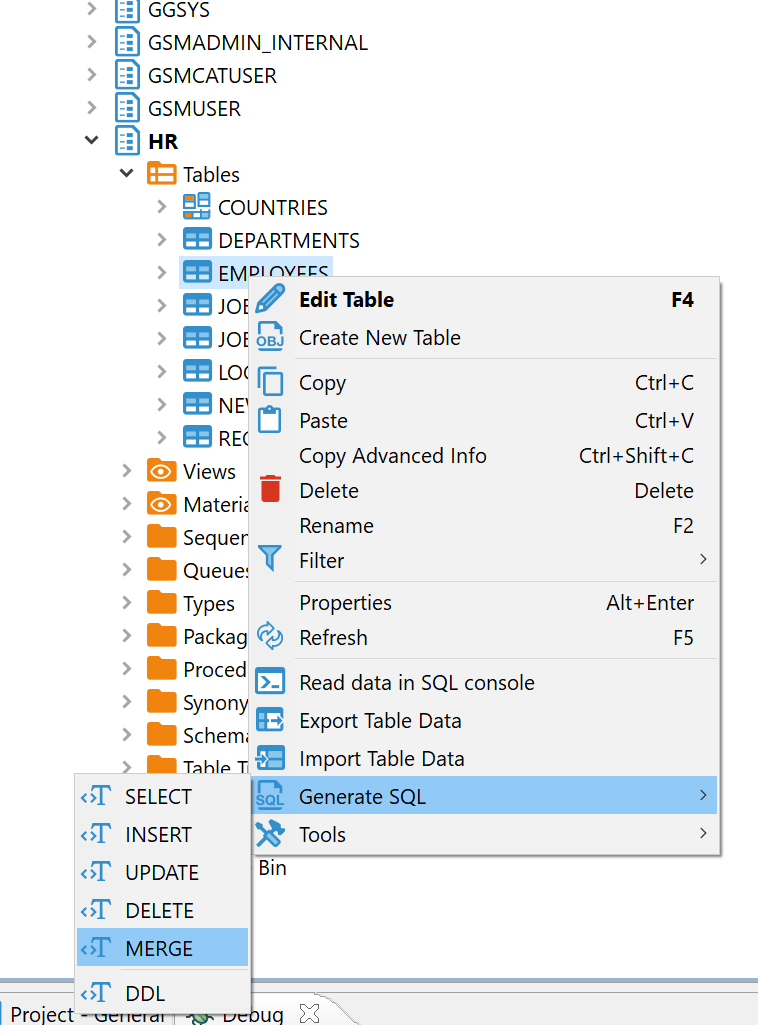This screenshot has width=758, height=1025.
Task: Select the red Delete trash icon
Action: click(270, 490)
